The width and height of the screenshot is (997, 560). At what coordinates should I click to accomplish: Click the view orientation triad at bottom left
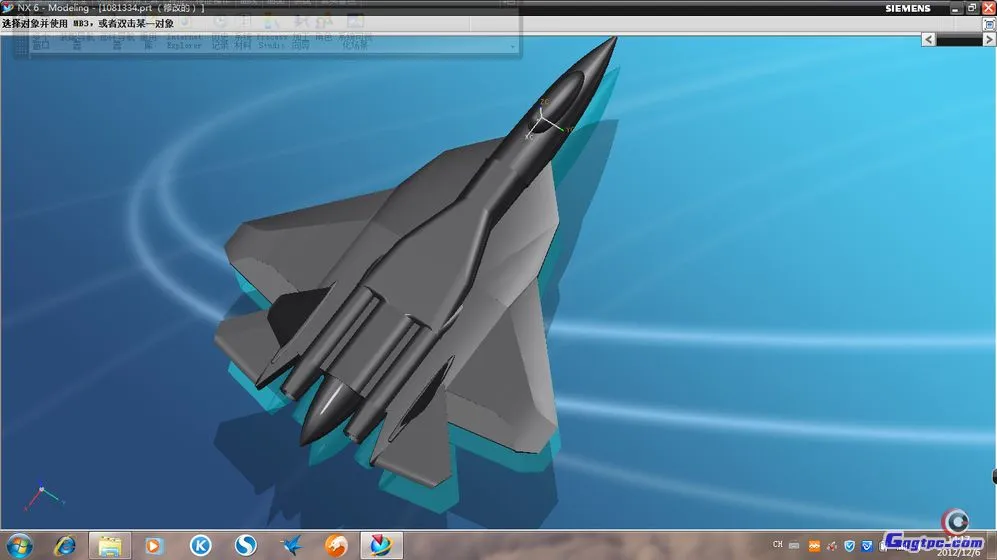point(44,496)
